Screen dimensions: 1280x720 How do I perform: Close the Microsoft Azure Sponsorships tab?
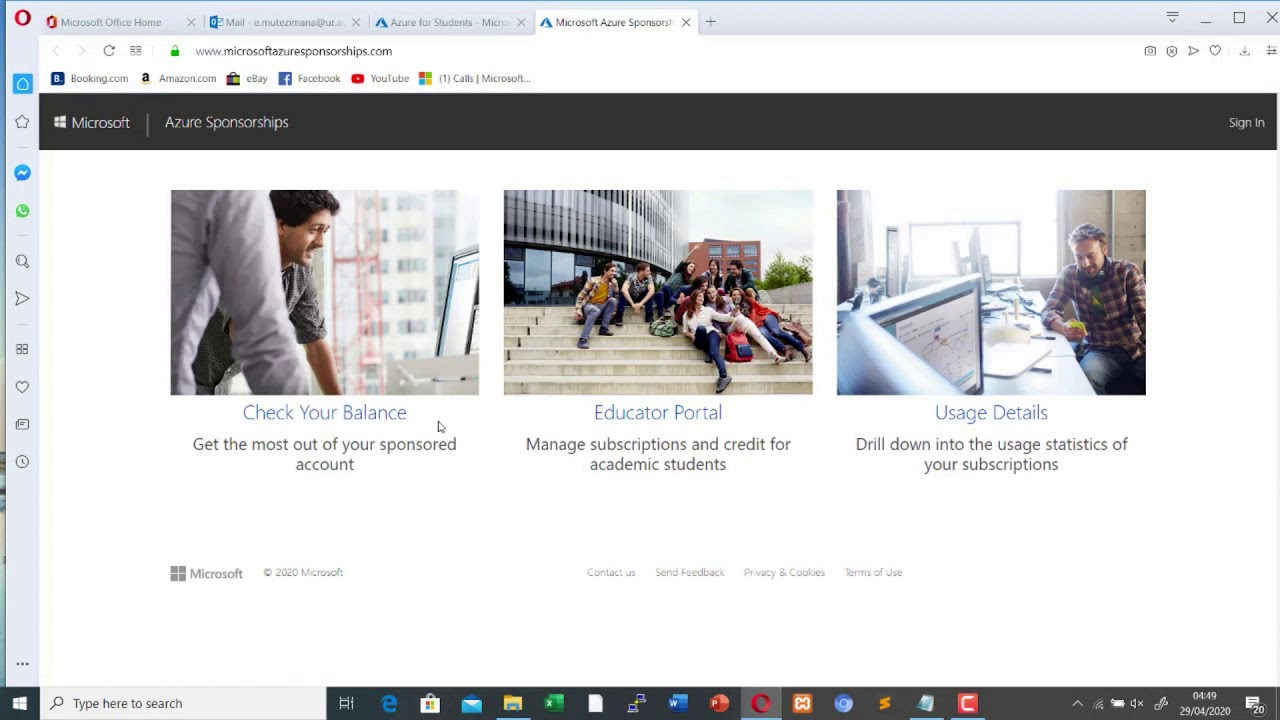(x=686, y=22)
